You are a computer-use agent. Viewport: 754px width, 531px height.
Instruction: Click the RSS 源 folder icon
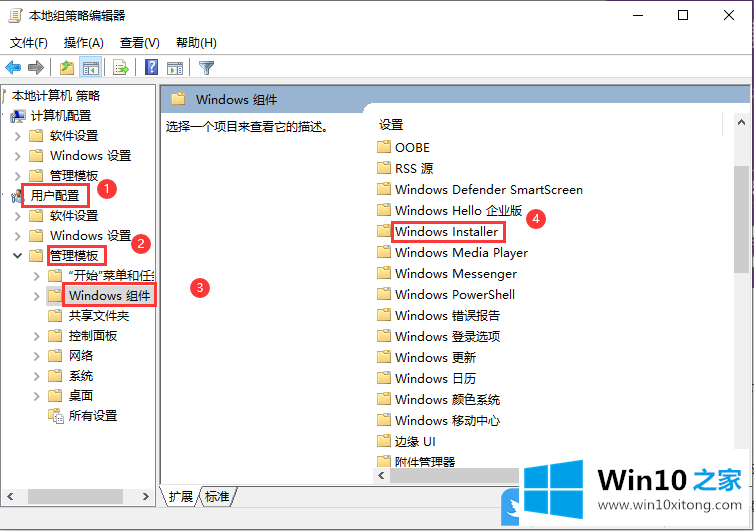(x=384, y=168)
